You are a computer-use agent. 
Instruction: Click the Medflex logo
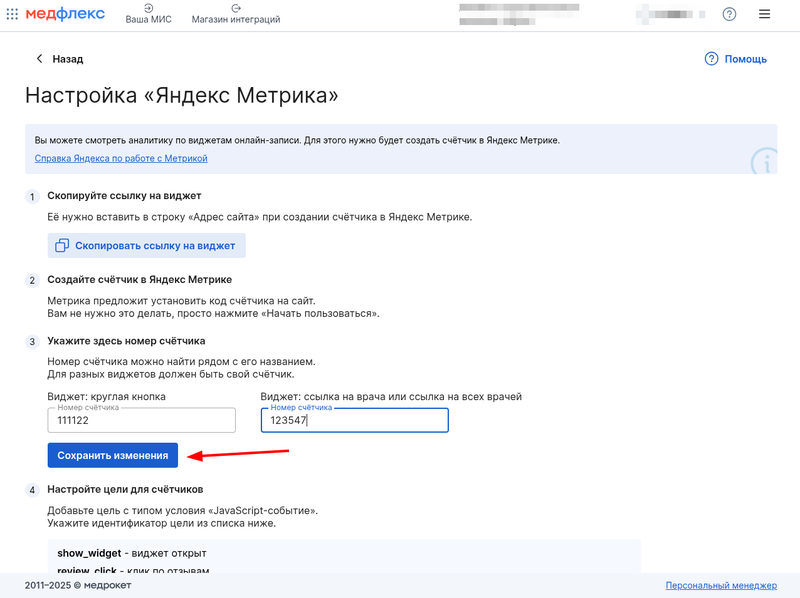click(65, 14)
